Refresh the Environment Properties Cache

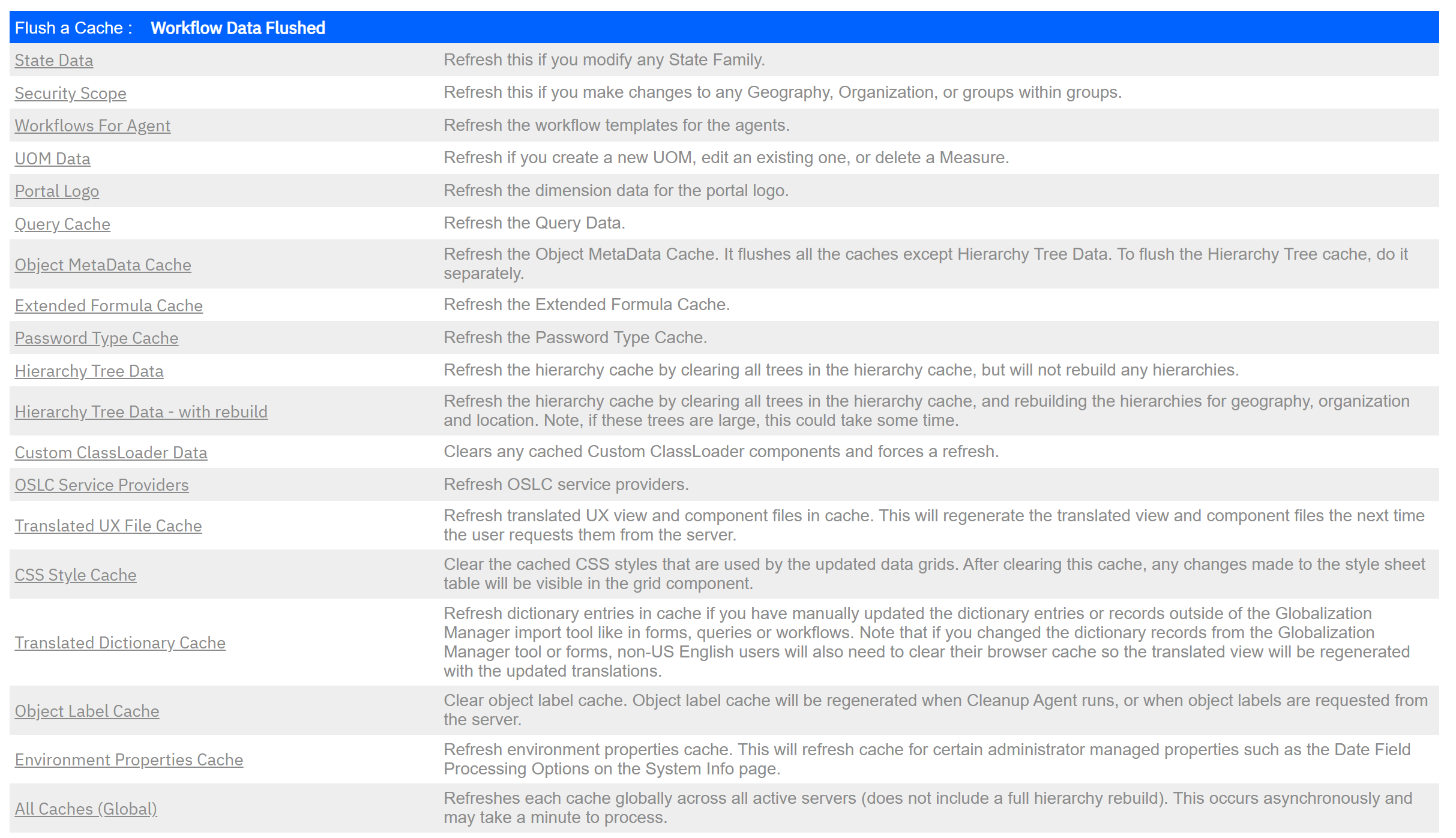(129, 760)
